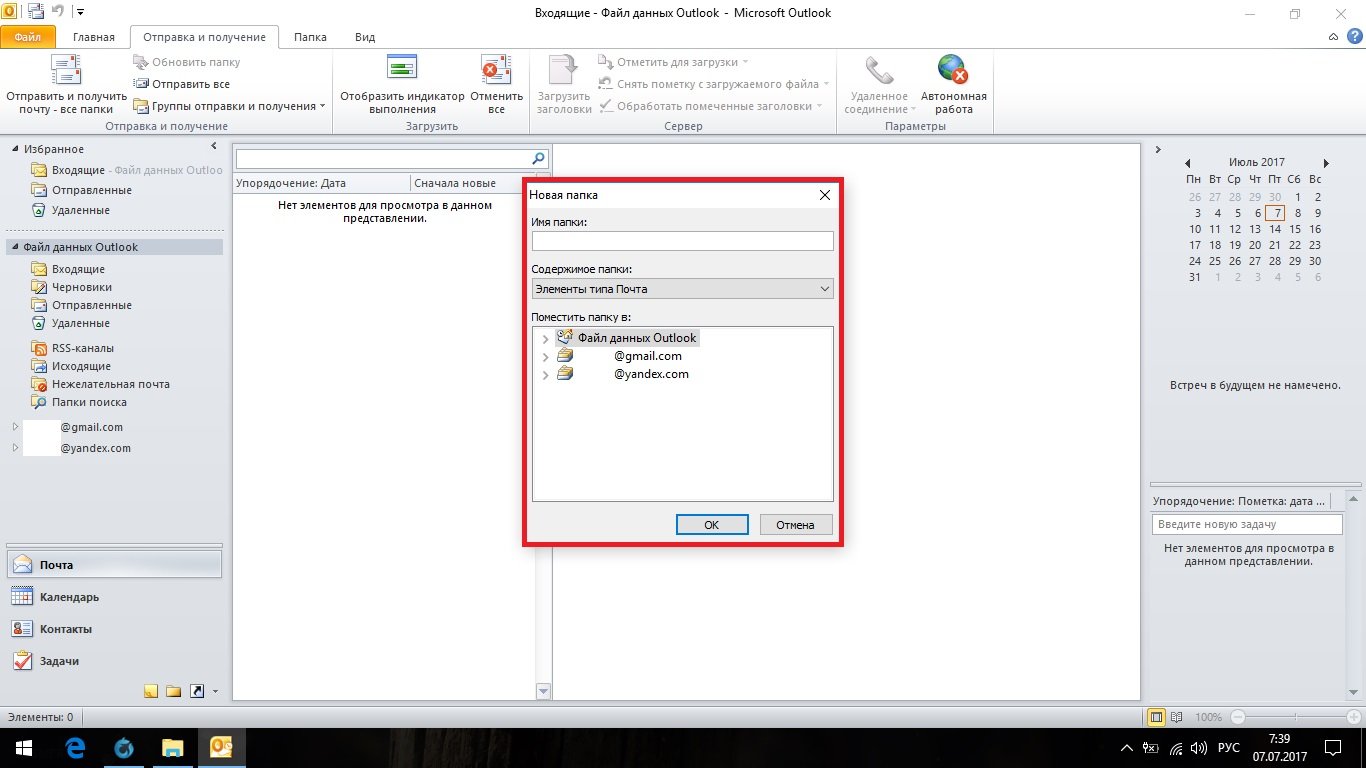This screenshot has width=1366, height=768.
Task: Minimize the navigation pane with its chevron
Action: coord(215,149)
